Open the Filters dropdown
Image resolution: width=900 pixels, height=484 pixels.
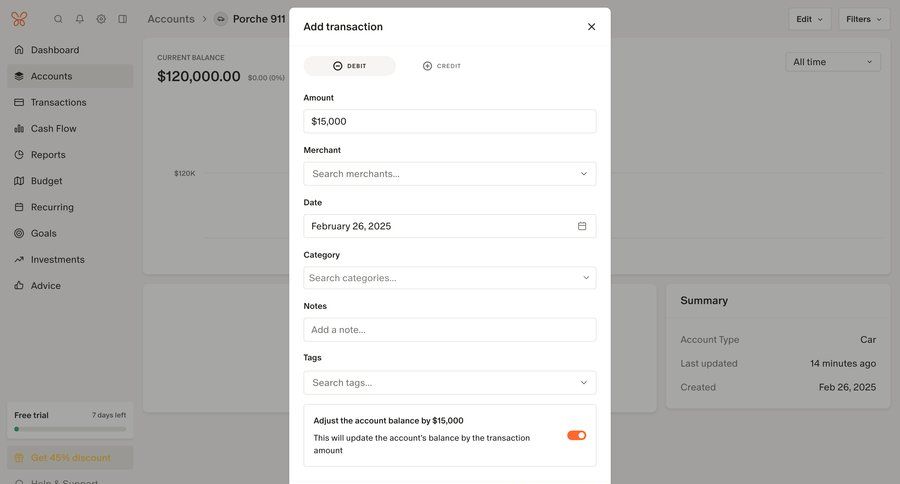point(864,19)
